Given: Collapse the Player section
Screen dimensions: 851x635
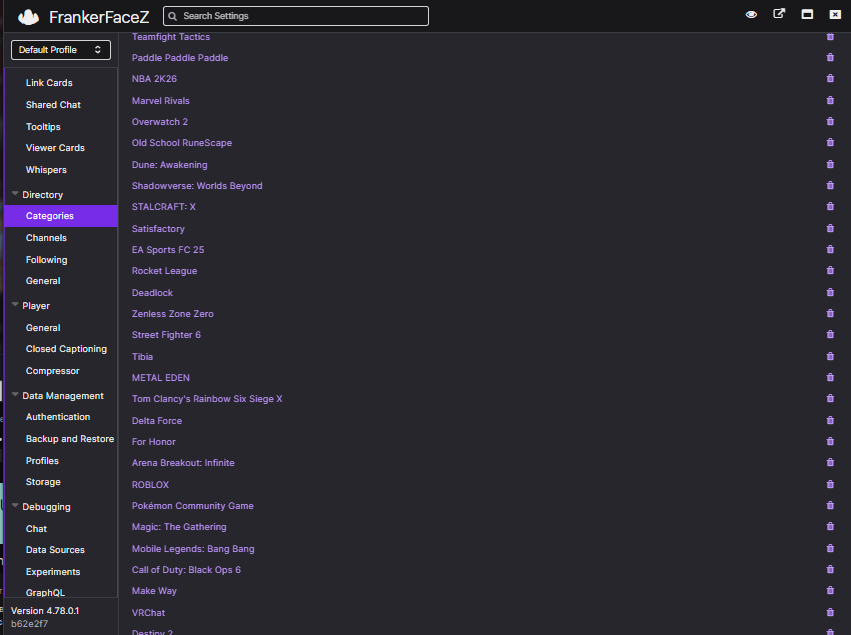Looking at the screenshot, I should [x=15, y=306].
